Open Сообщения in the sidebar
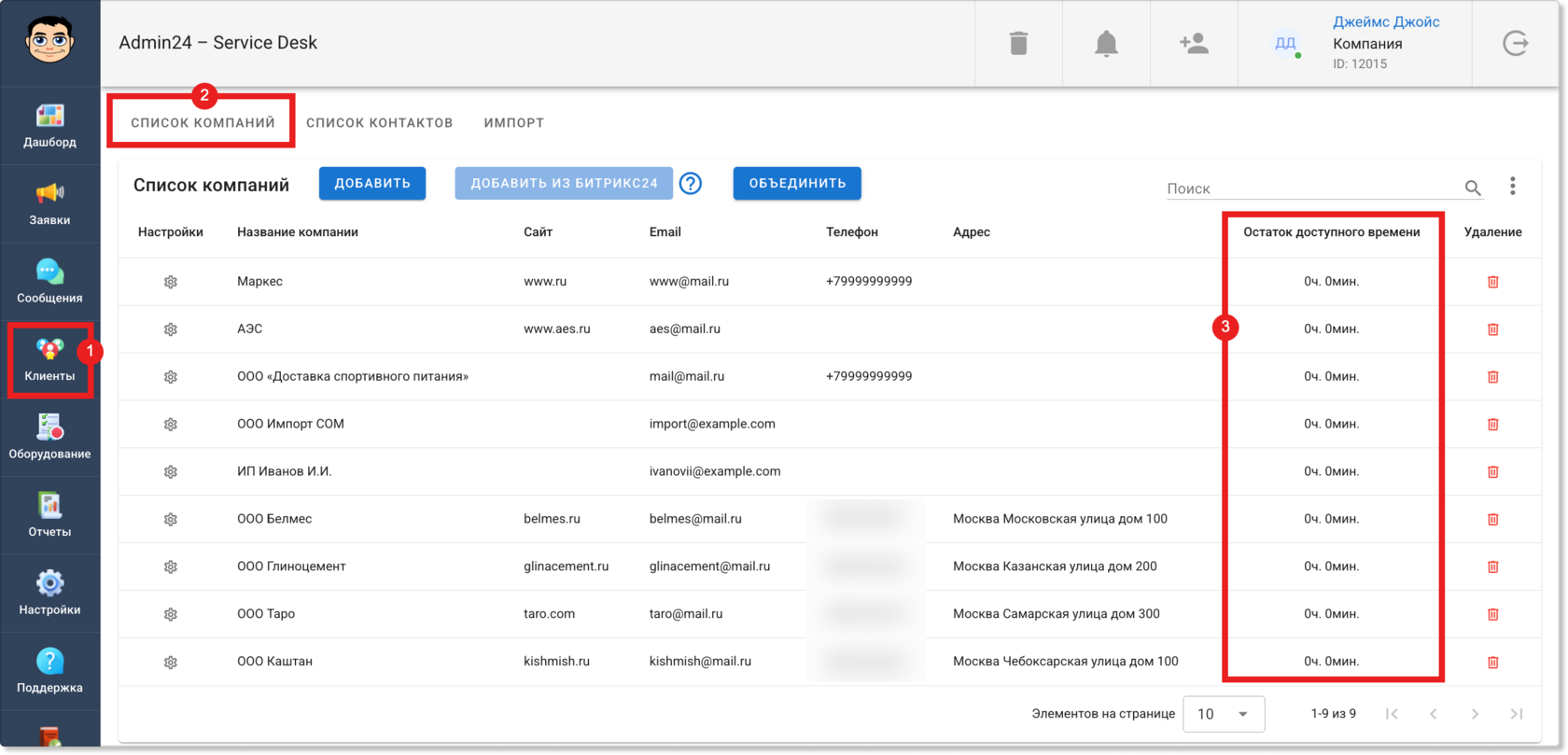This screenshot has height=755, width=1568. click(x=49, y=282)
